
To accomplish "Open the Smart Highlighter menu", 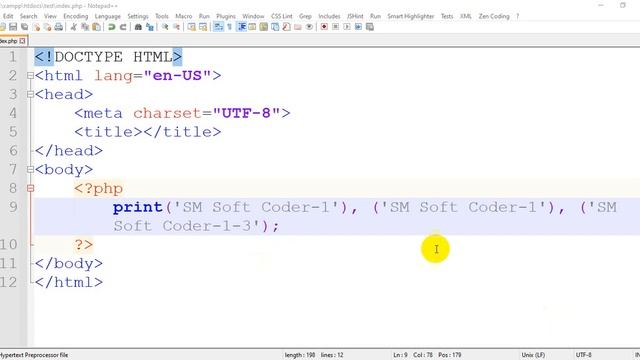I will 411,16.
